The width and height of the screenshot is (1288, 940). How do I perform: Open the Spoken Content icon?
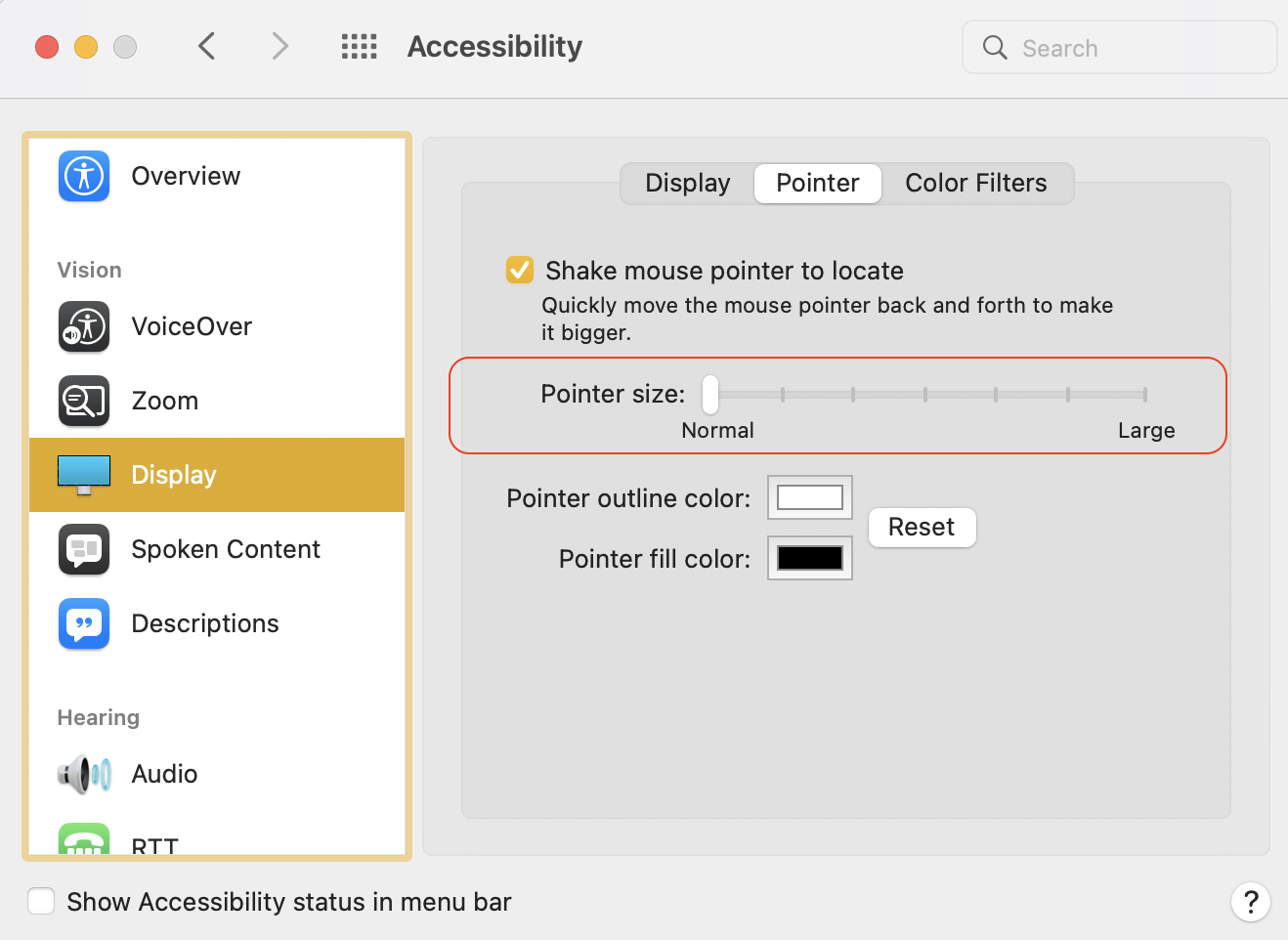(84, 549)
